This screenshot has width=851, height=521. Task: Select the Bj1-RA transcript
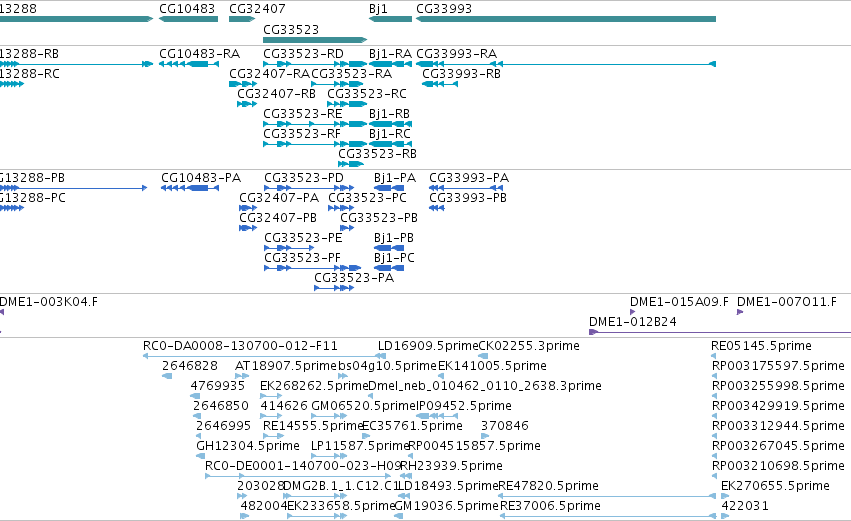(390, 64)
